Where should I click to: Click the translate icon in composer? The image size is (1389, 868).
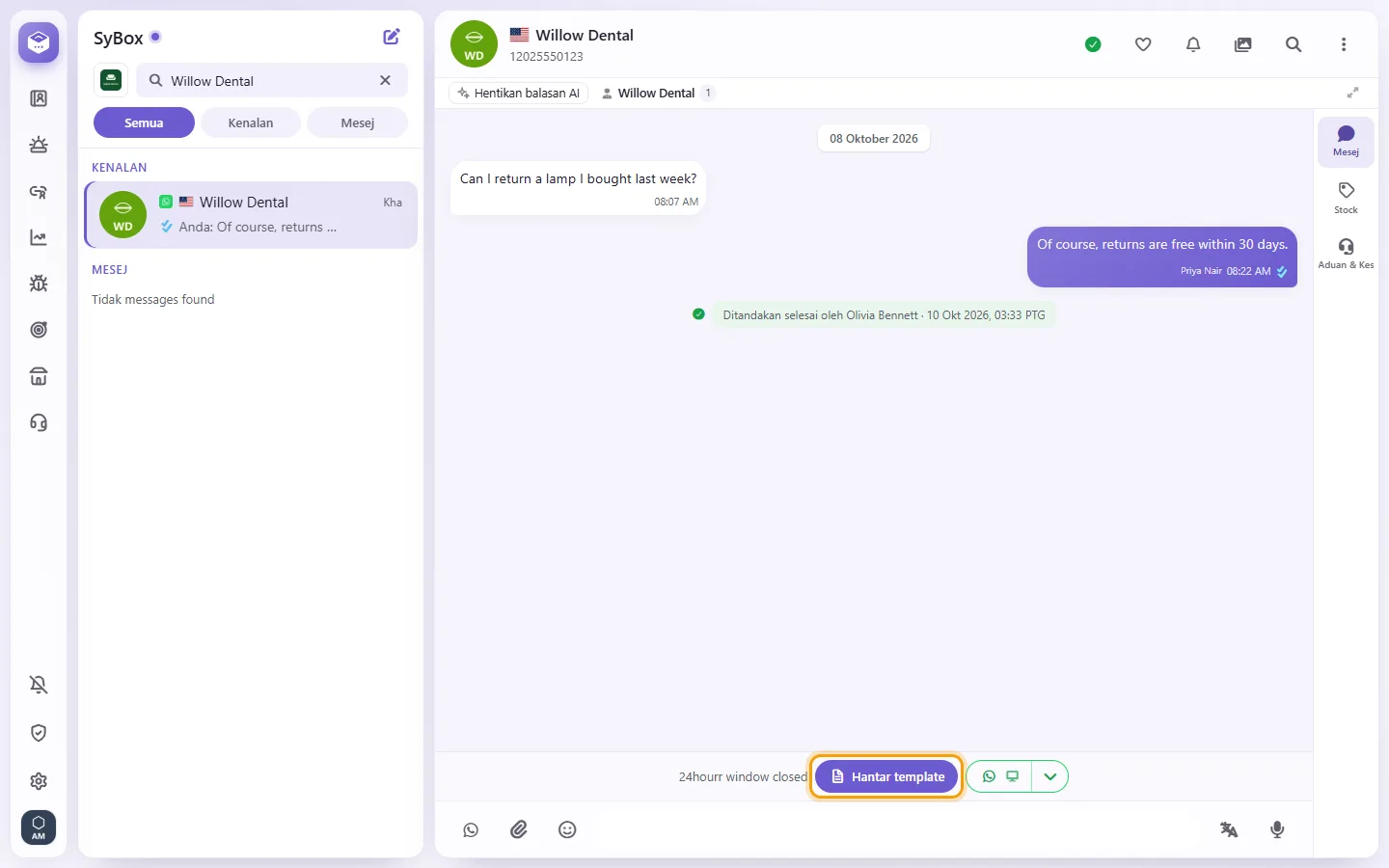click(x=1229, y=829)
